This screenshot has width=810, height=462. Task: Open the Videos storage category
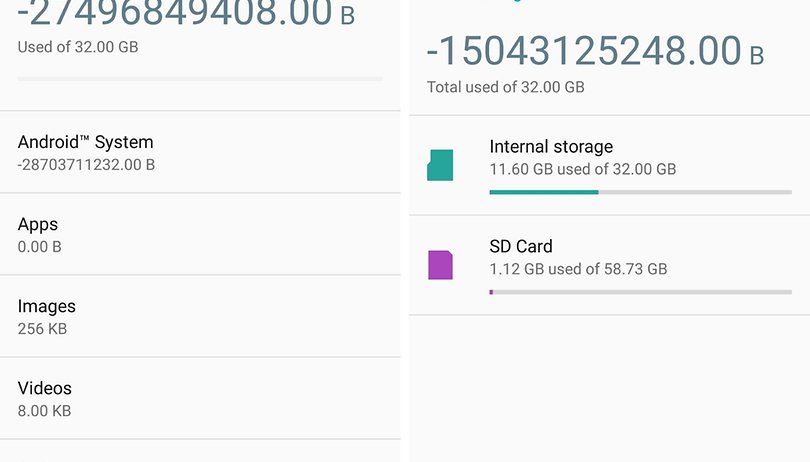[200, 398]
